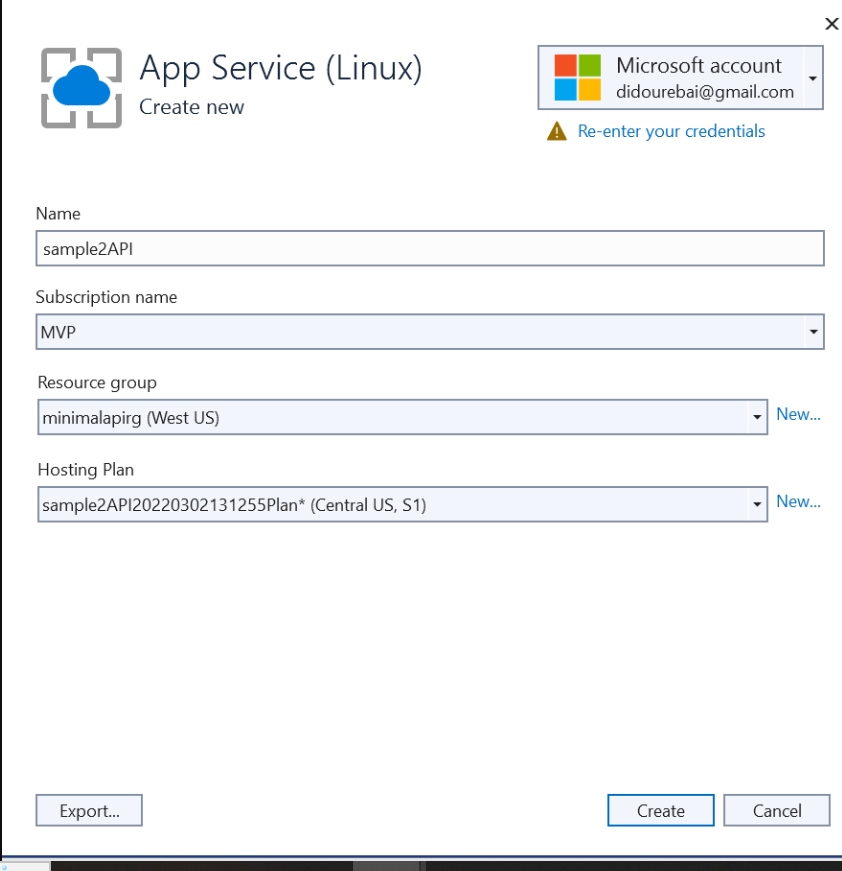Open the Microsoft account selector dropdown

[813, 78]
